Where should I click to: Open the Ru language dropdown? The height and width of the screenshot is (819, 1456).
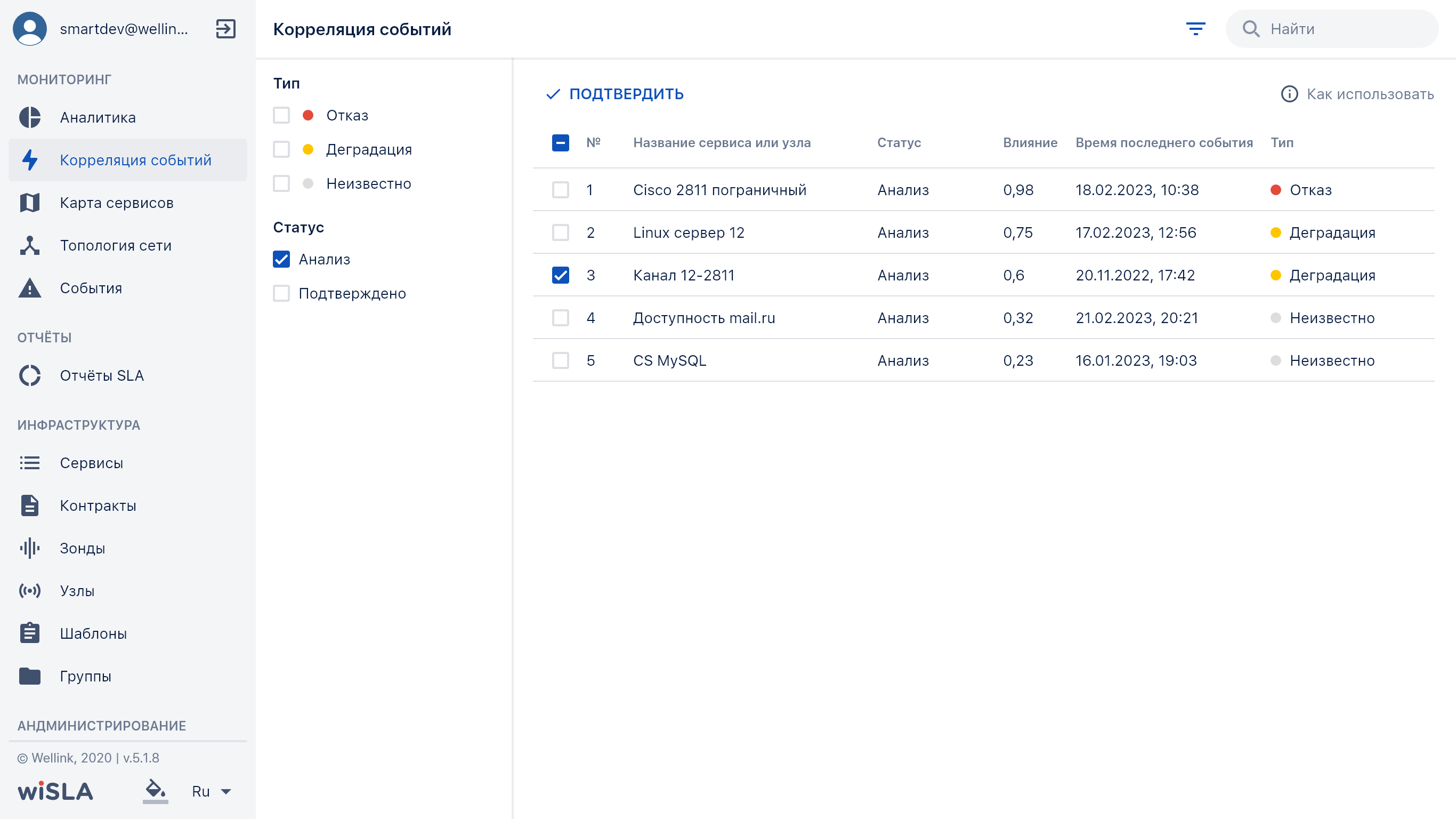pos(211,791)
